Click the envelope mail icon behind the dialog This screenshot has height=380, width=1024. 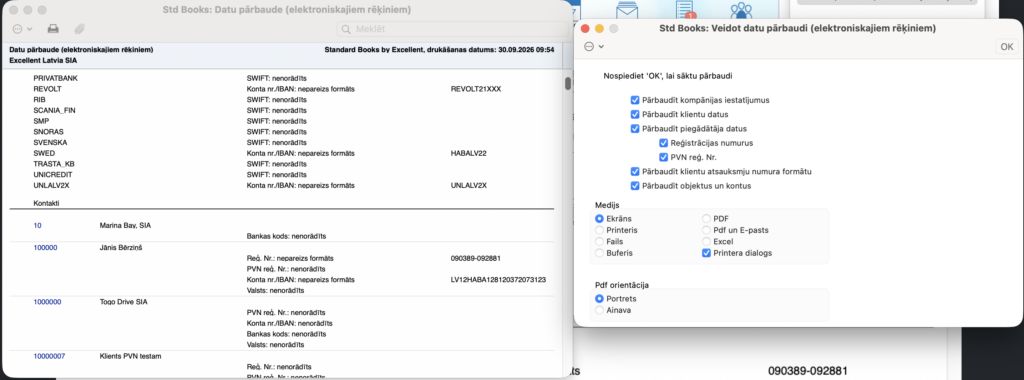pyautogui.click(x=627, y=10)
